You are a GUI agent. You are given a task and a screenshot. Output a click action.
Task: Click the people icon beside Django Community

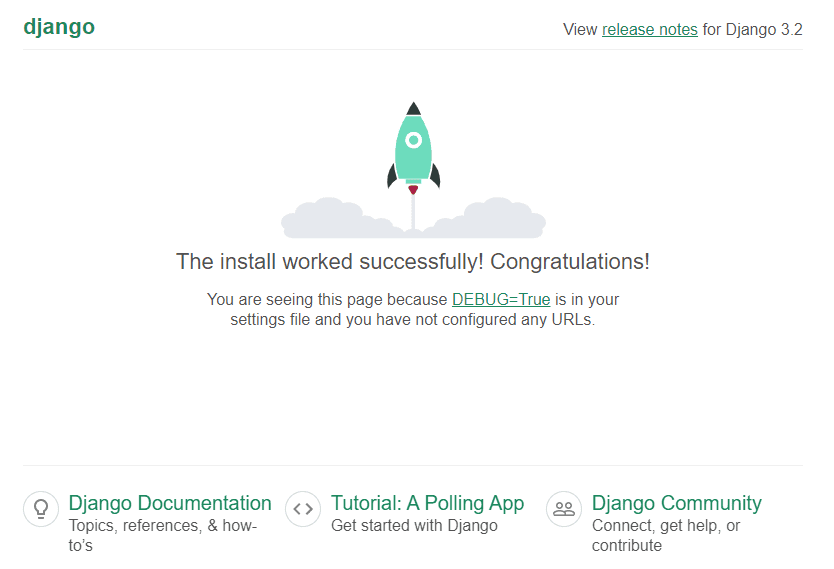coord(564,509)
